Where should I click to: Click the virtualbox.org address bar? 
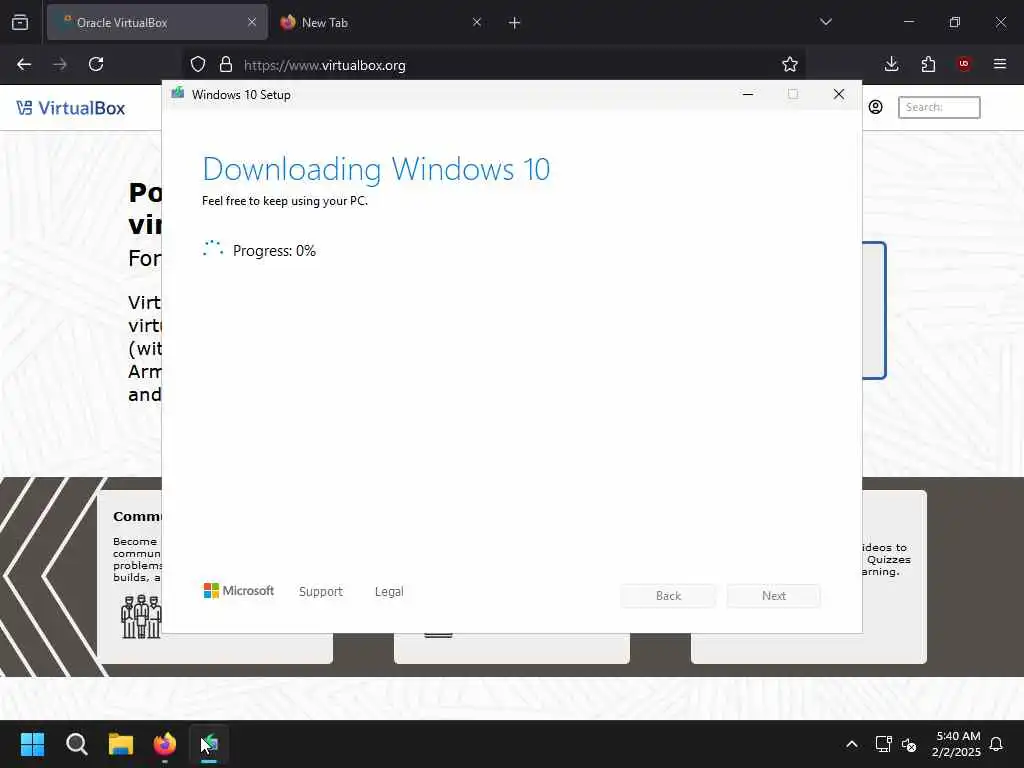coord(496,65)
